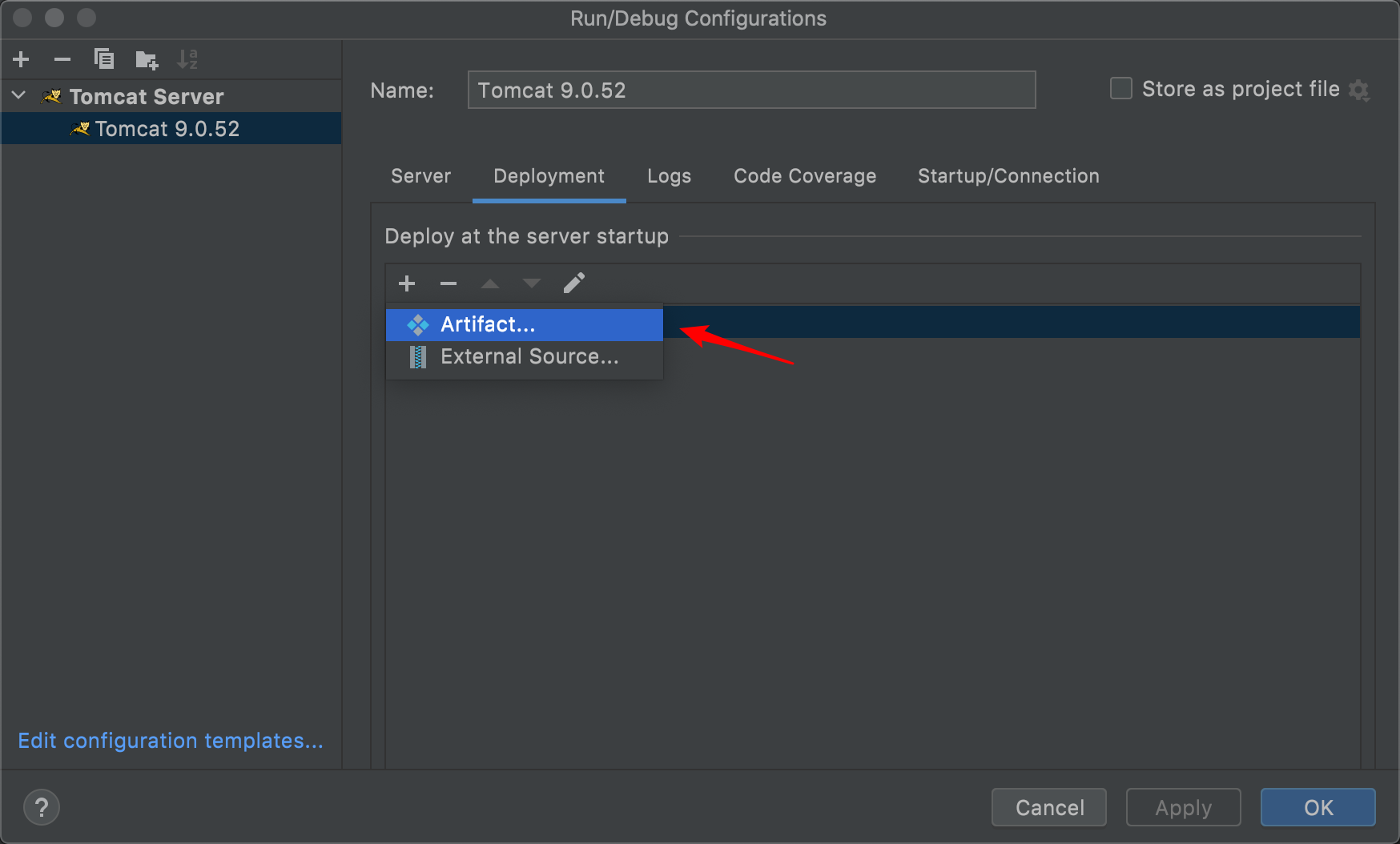Close the Run/Debug Configurations window
1400x844 pixels.
click(x=22, y=18)
